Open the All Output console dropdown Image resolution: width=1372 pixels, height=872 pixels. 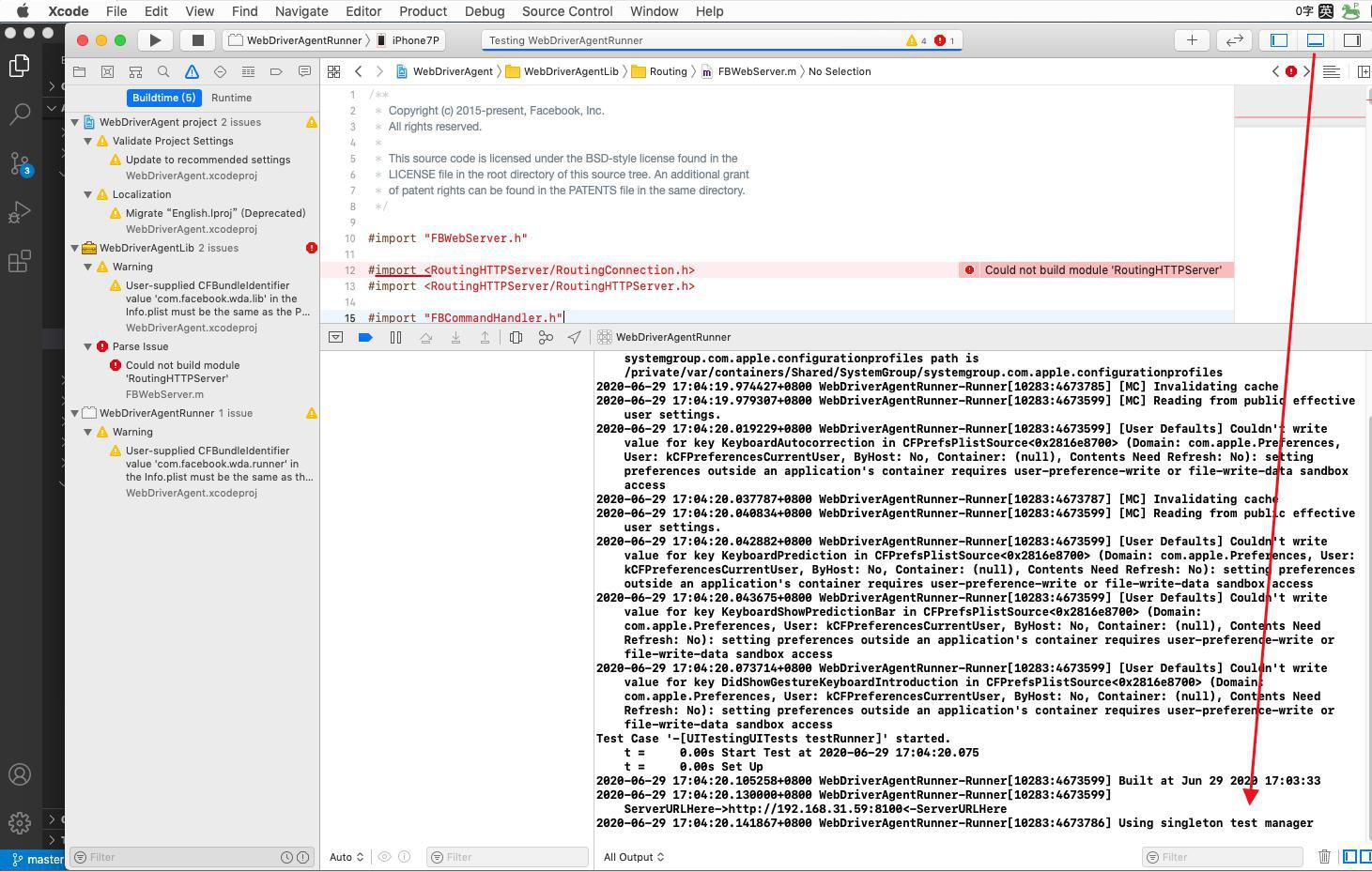pos(634,857)
